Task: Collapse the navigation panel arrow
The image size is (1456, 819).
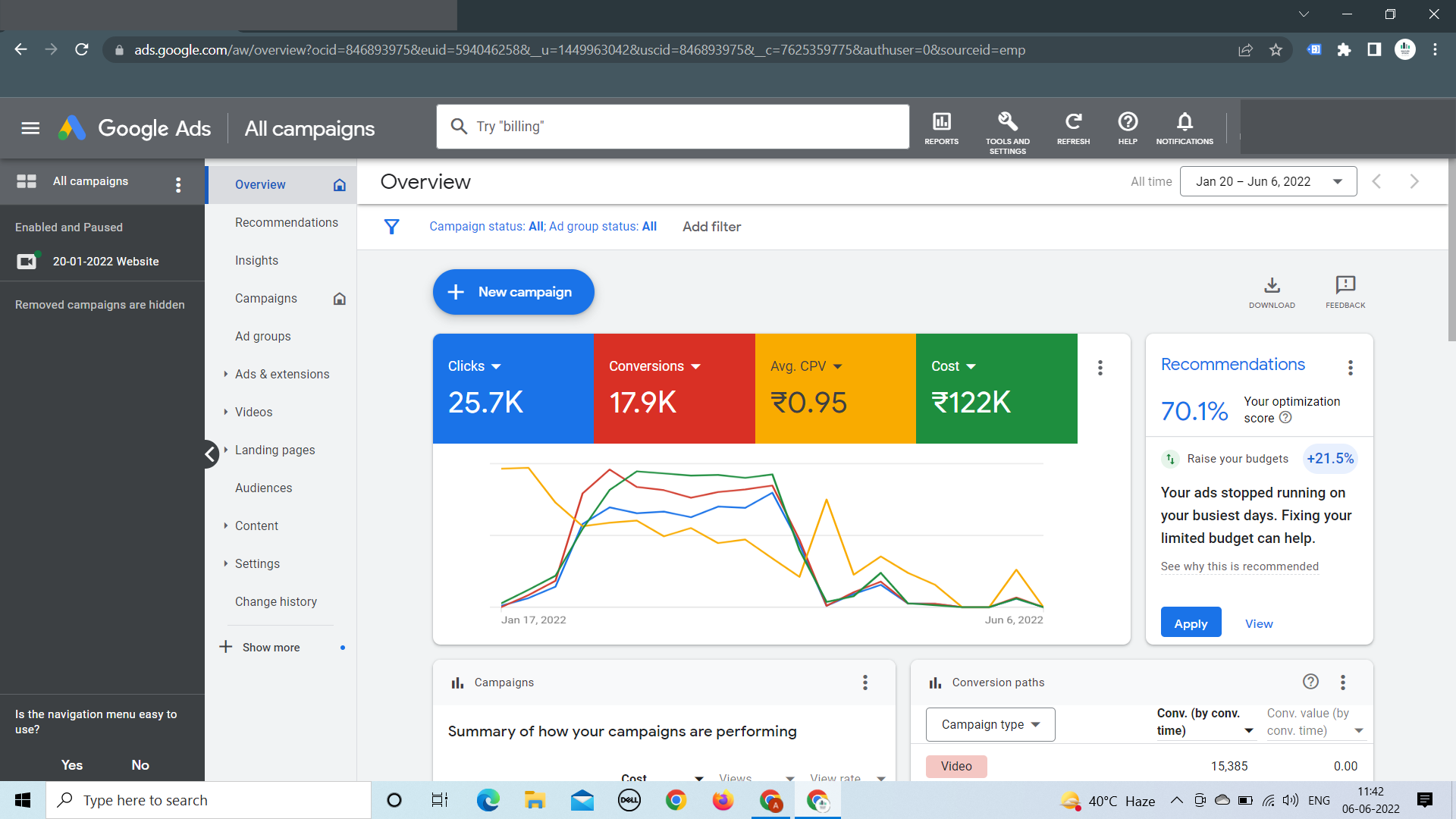Action: [x=210, y=454]
